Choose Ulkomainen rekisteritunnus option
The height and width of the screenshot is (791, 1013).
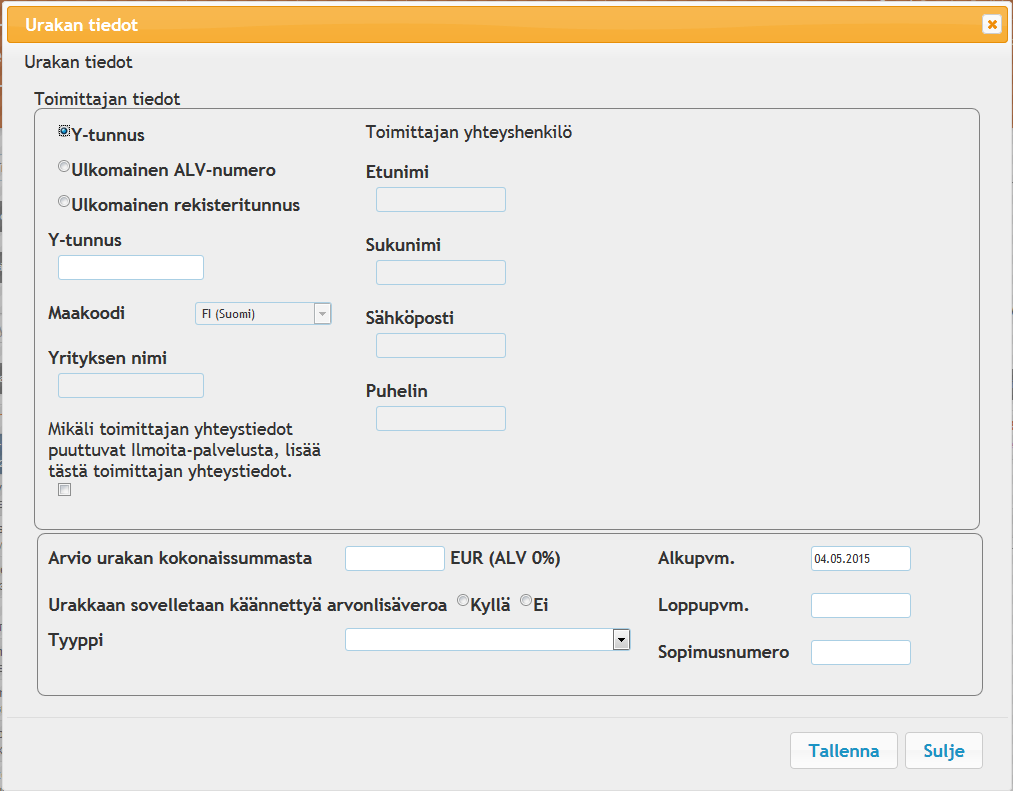point(64,202)
